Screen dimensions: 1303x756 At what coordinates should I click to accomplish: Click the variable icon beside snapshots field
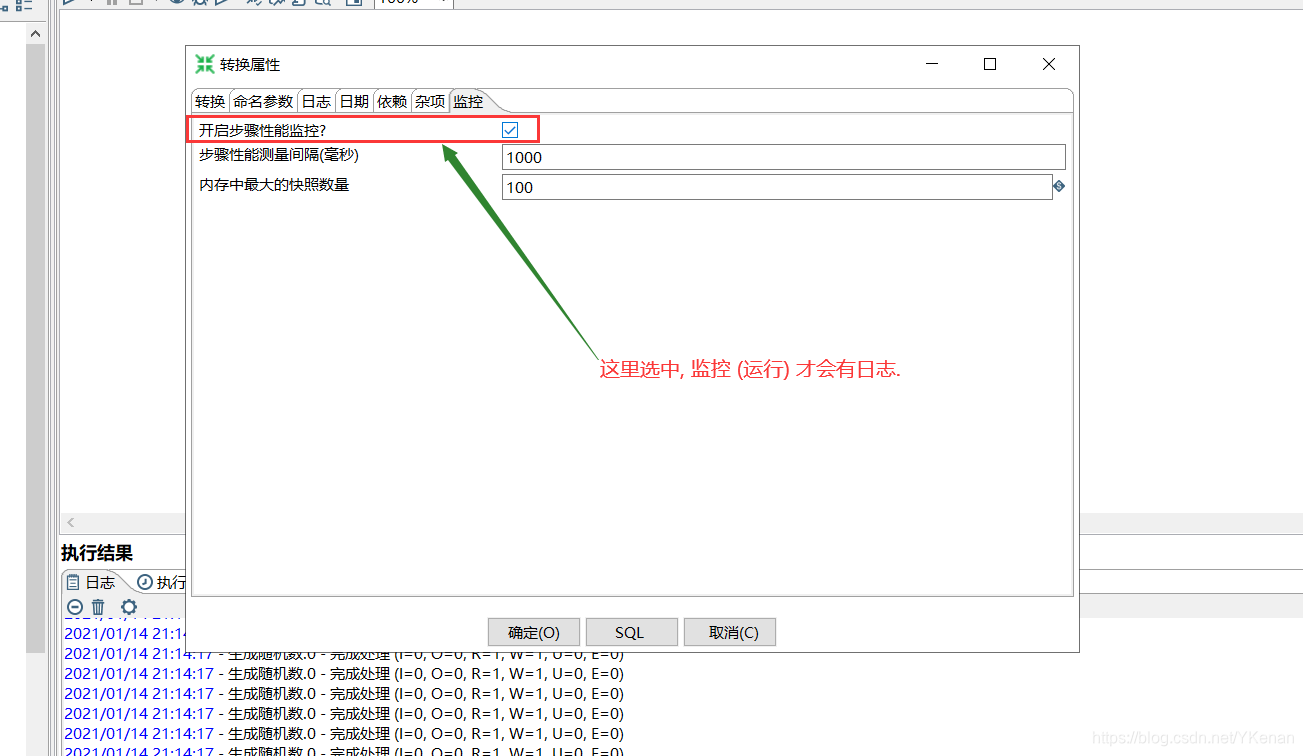(1059, 186)
